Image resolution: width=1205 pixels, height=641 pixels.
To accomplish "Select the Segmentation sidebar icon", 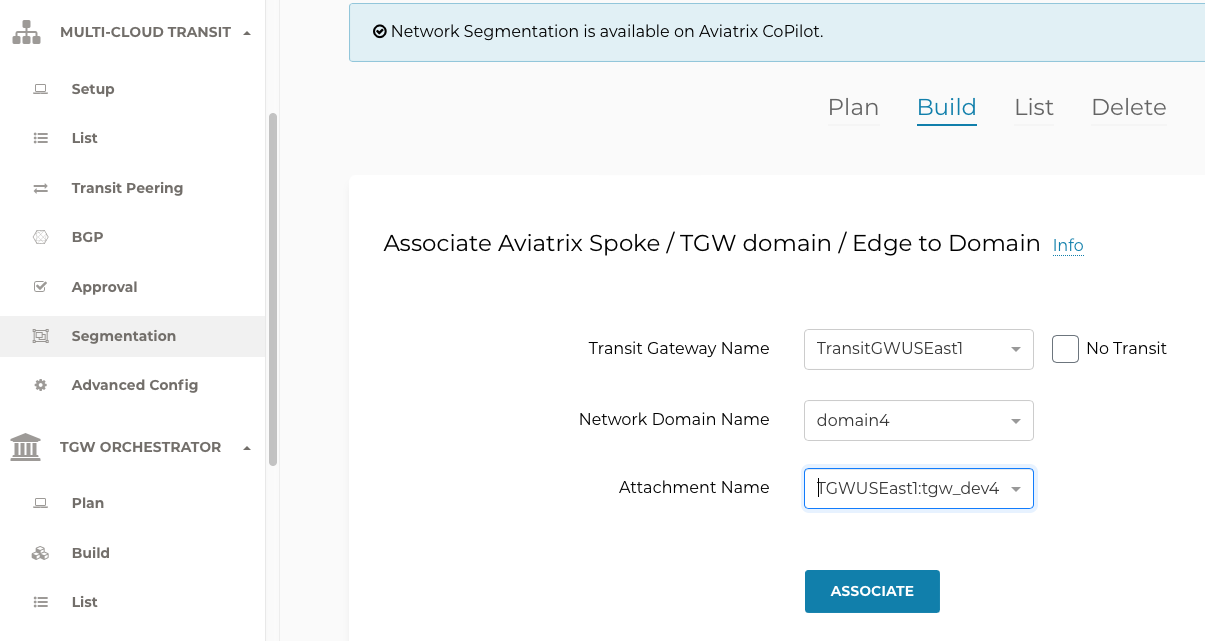I will (40, 336).
